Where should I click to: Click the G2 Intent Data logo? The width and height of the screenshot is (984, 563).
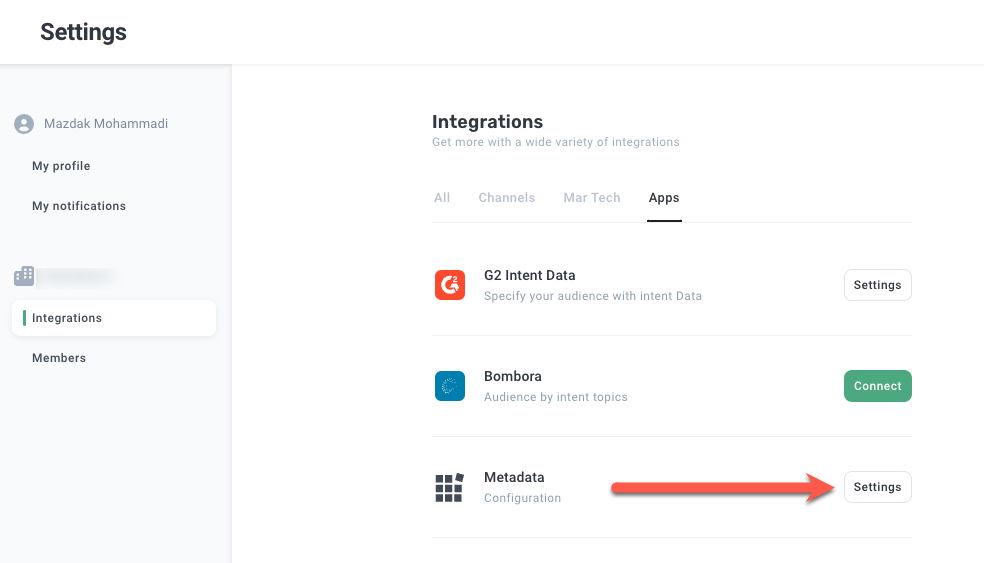tap(450, 285)
